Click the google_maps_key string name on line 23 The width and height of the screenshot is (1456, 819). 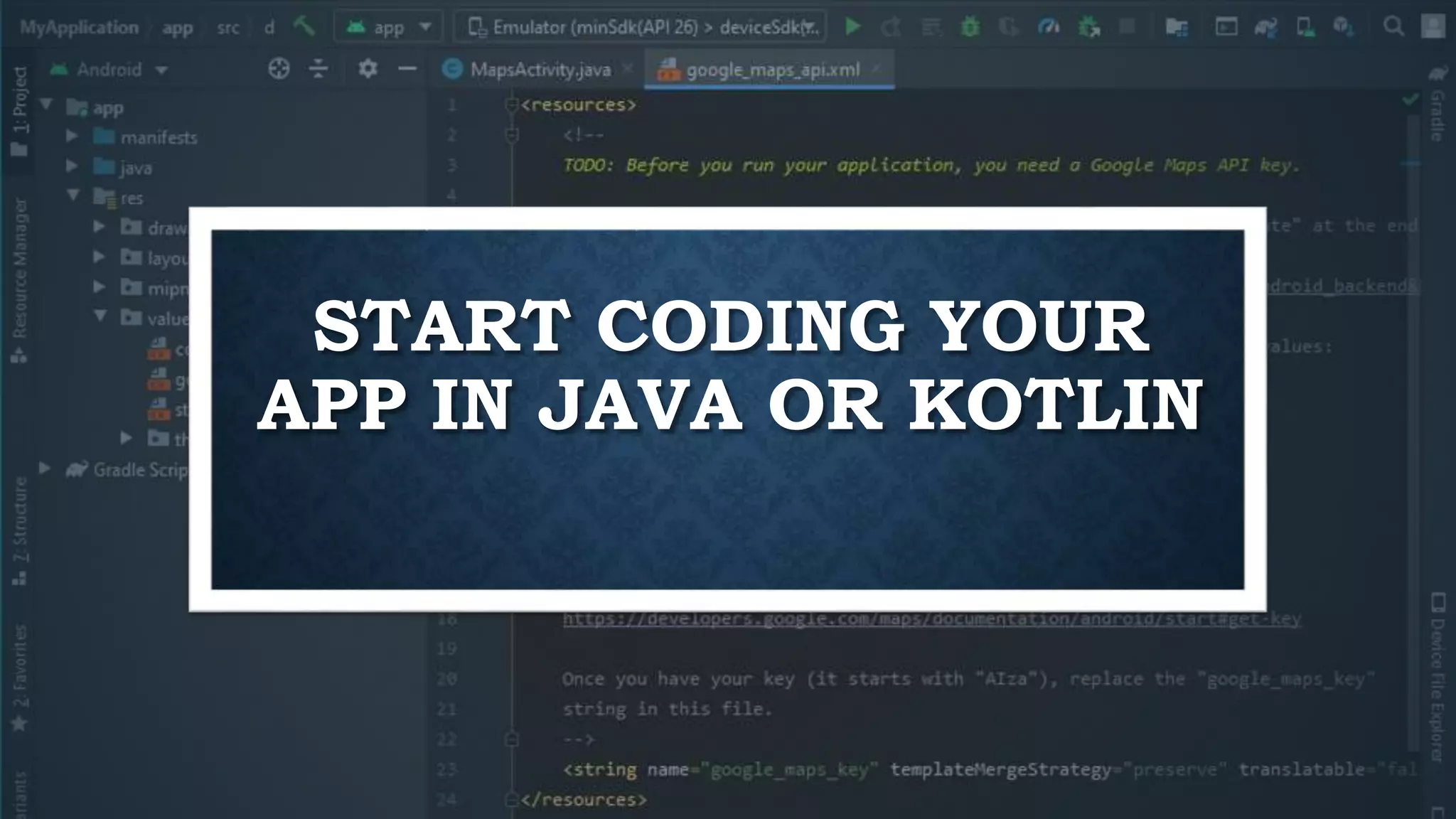(x=789, y=770)
